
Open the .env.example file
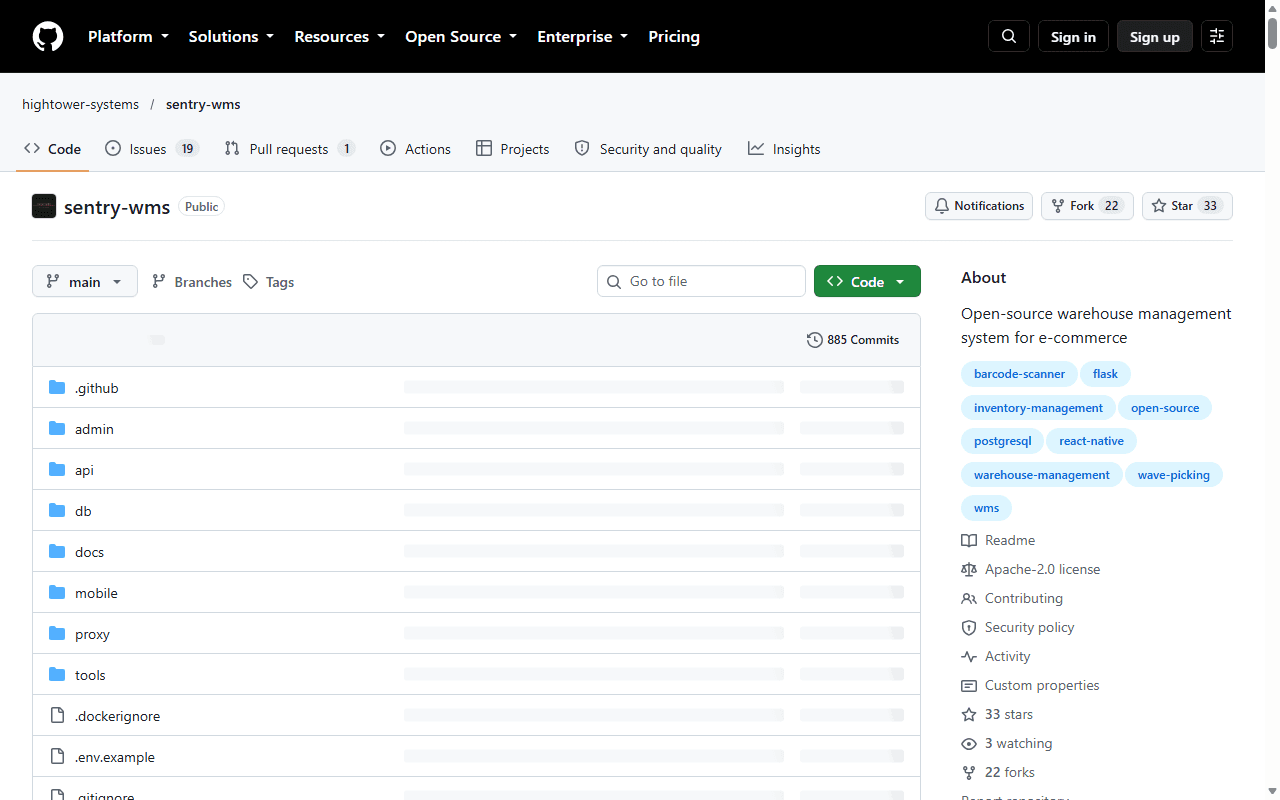click(115, 757)
